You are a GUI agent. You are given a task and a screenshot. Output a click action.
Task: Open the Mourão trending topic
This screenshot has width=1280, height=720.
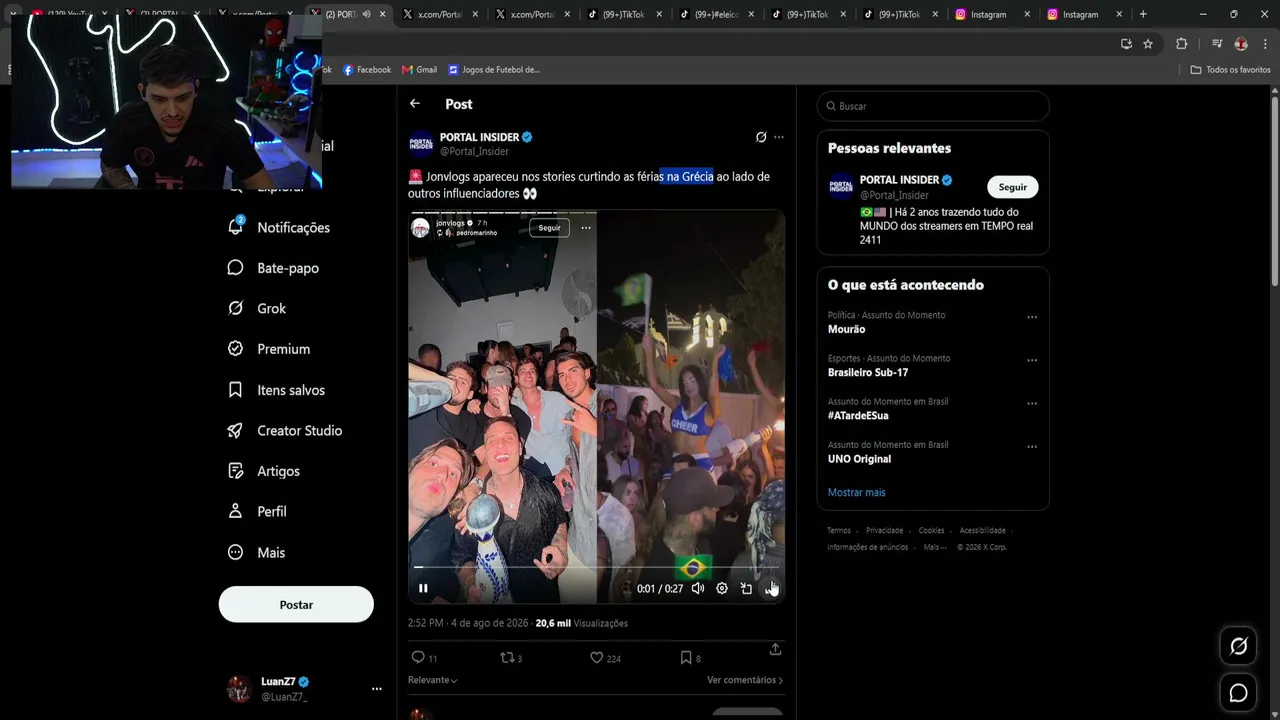pyautogui.click(x=847, y=329)
